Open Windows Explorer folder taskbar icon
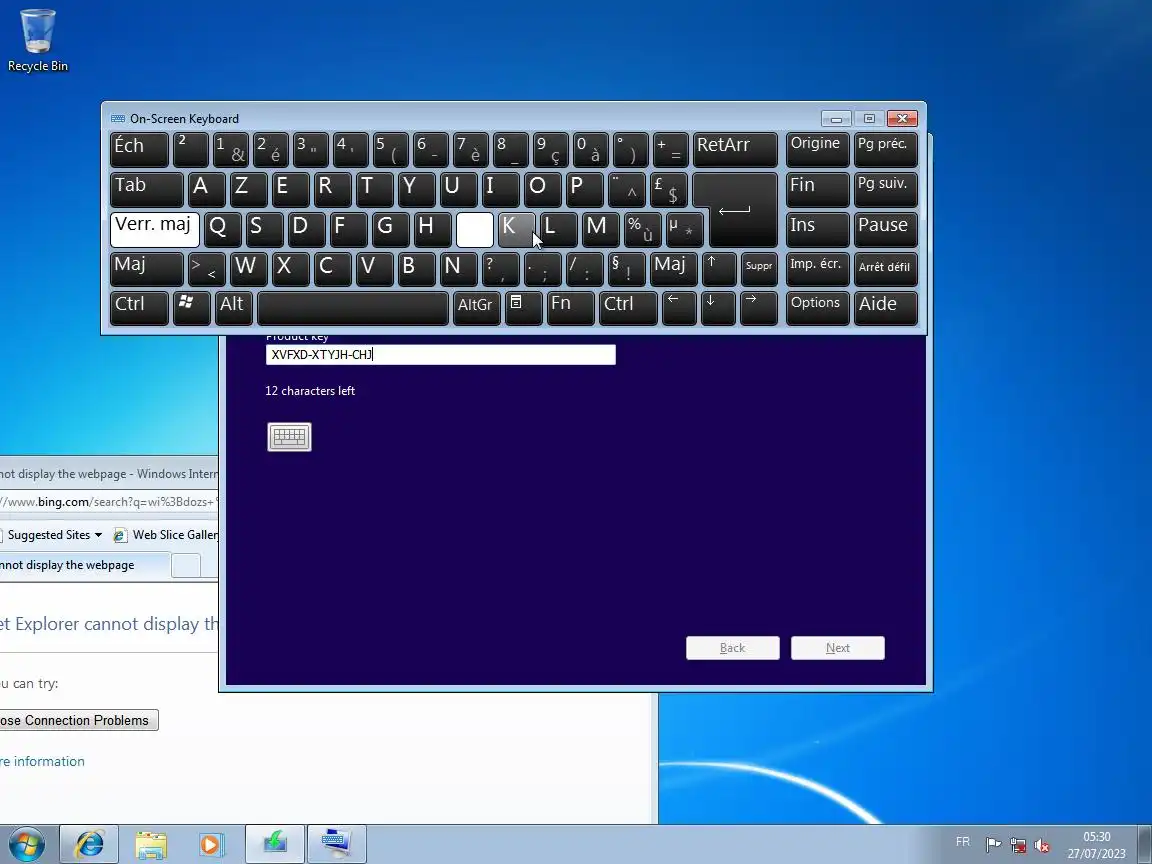Screen dimensions: 1152x864 (x=151, y=845)
